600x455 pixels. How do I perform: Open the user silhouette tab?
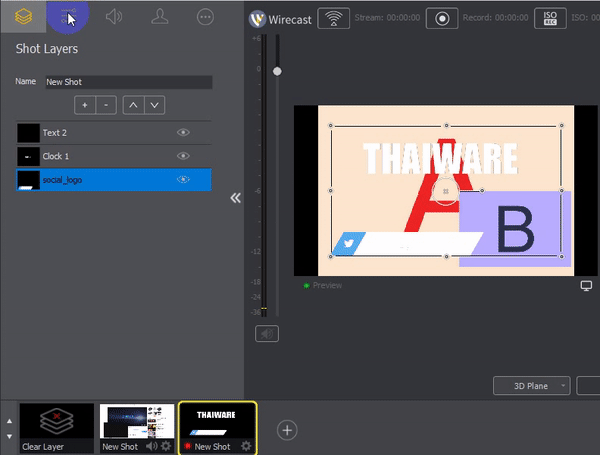[x=160, y=17]
